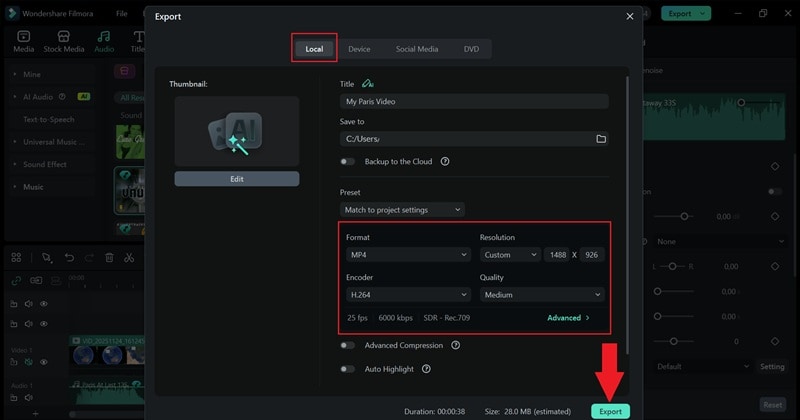800x420 pixels.
Task: Open the None dropdown in right panel
Action: click(719, 241)
